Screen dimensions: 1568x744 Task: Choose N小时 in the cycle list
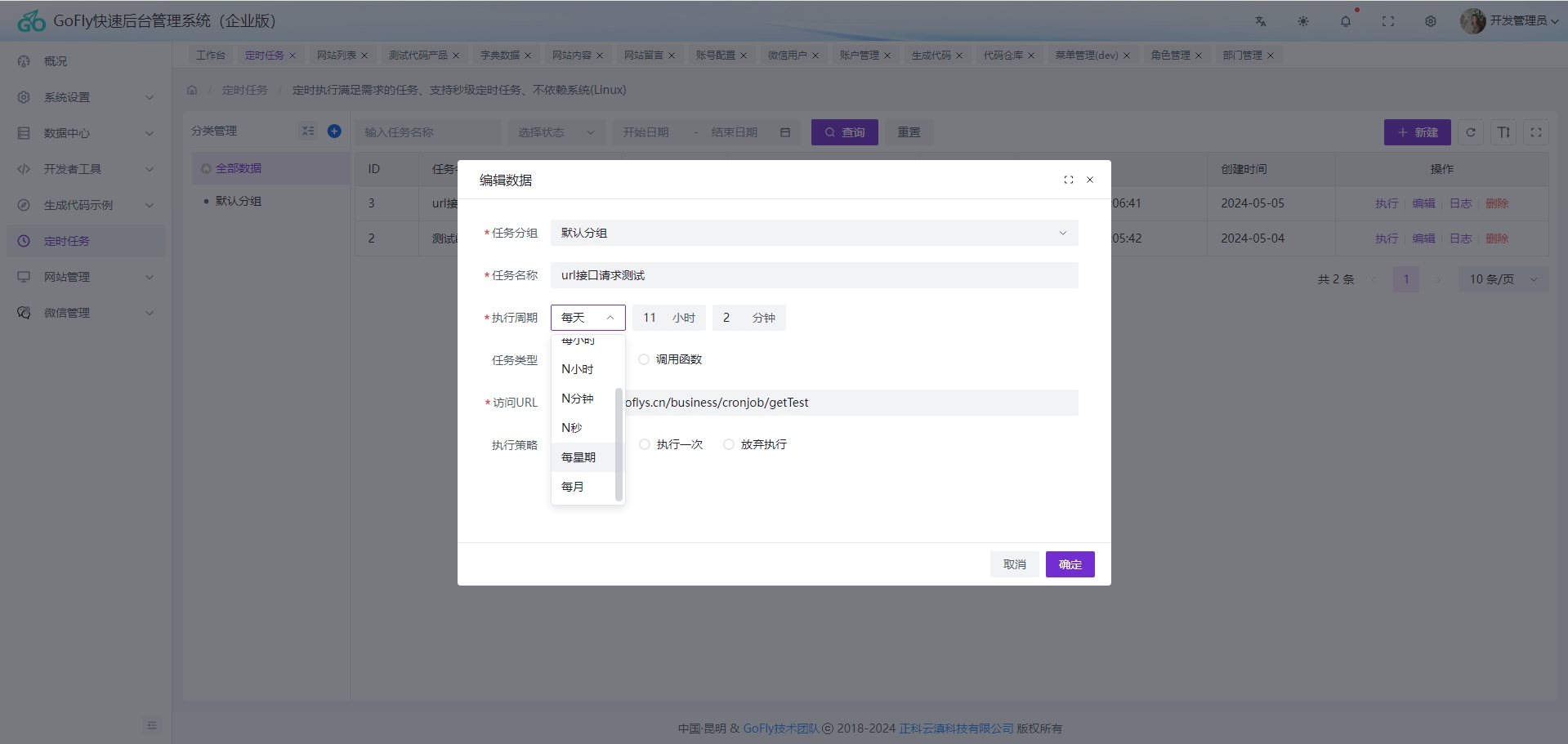point(583,369)
